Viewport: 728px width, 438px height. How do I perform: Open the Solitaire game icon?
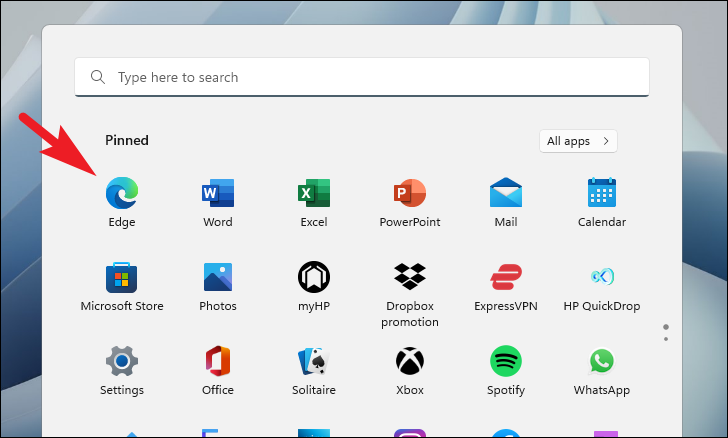314,361
